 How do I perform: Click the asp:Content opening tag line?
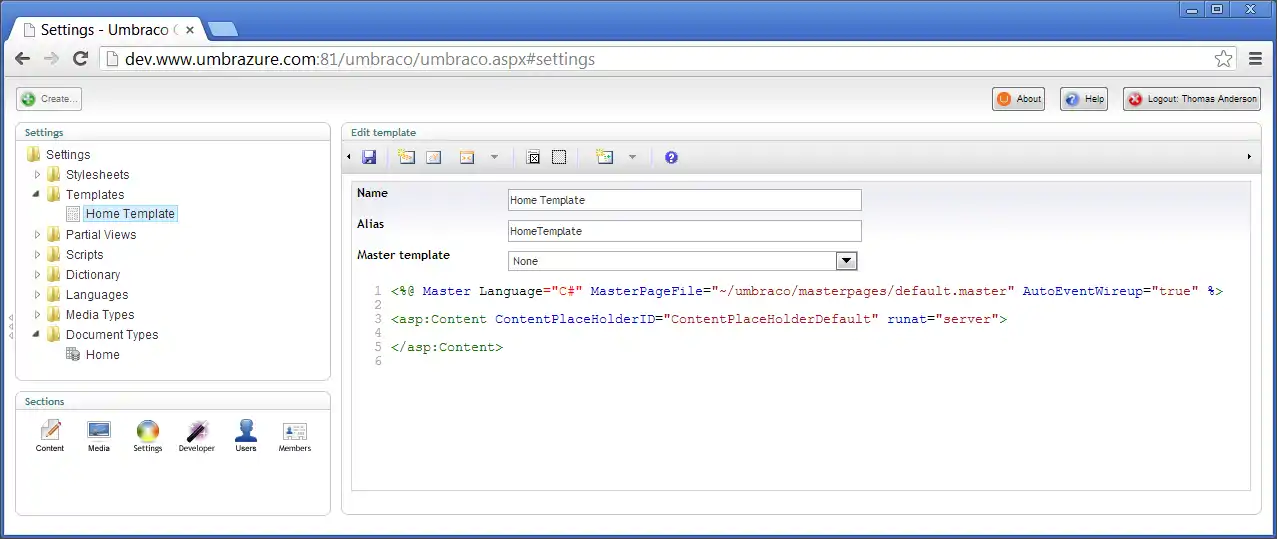(699, 319)
